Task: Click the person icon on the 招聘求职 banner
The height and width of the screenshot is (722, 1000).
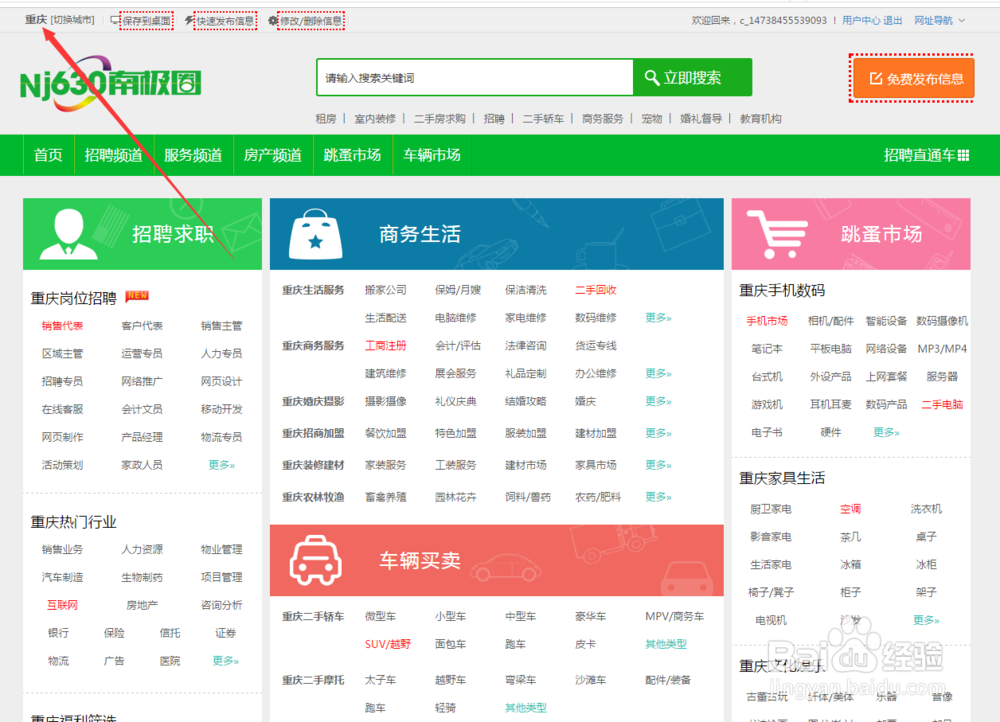Action: coord(67,231)
